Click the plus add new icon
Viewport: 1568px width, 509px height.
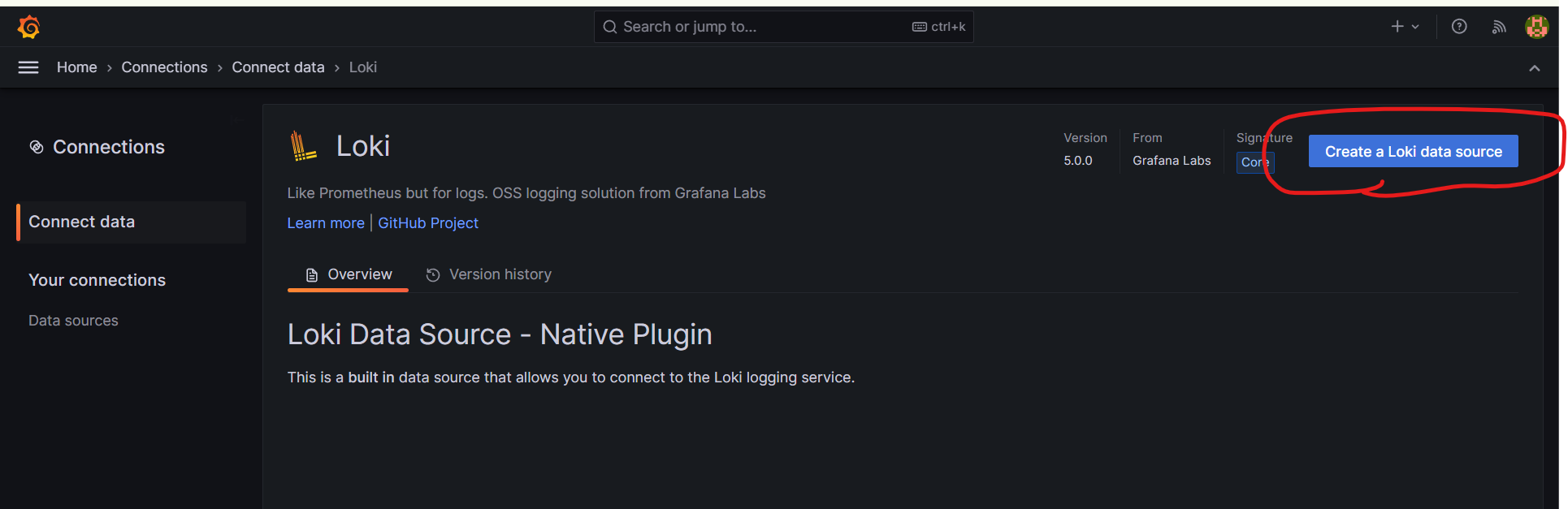[1397, 27]
